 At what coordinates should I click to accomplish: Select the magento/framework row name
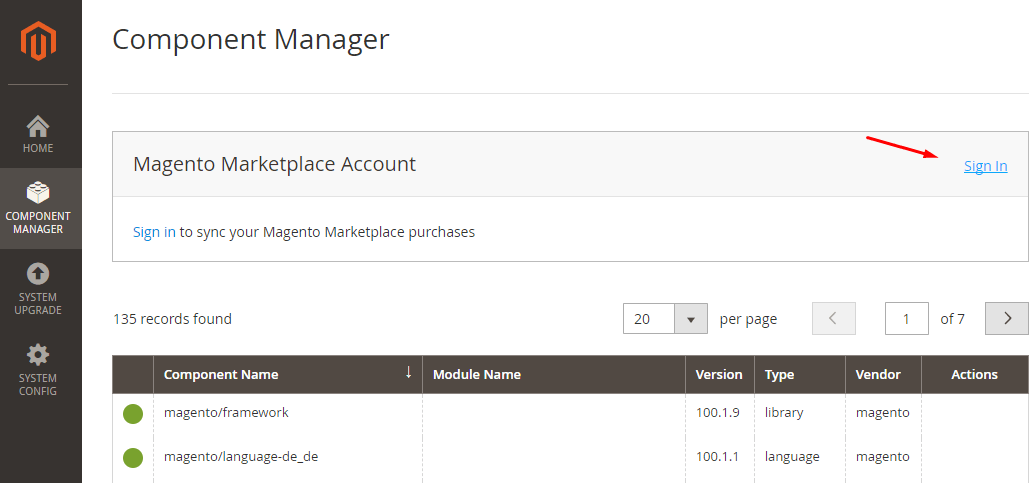(x=226, y=412)
